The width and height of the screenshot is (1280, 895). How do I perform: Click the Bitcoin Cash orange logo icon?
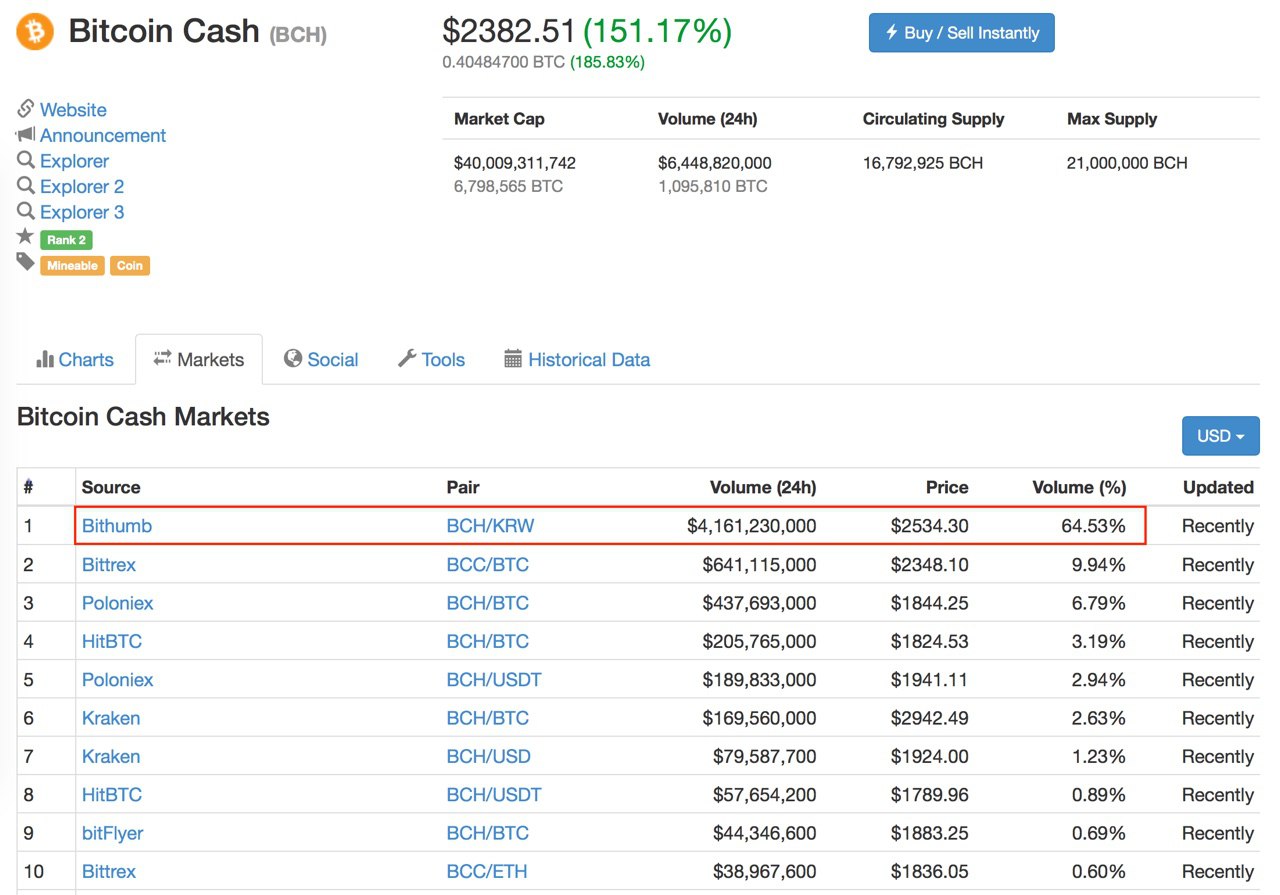(x=35, y=32)
